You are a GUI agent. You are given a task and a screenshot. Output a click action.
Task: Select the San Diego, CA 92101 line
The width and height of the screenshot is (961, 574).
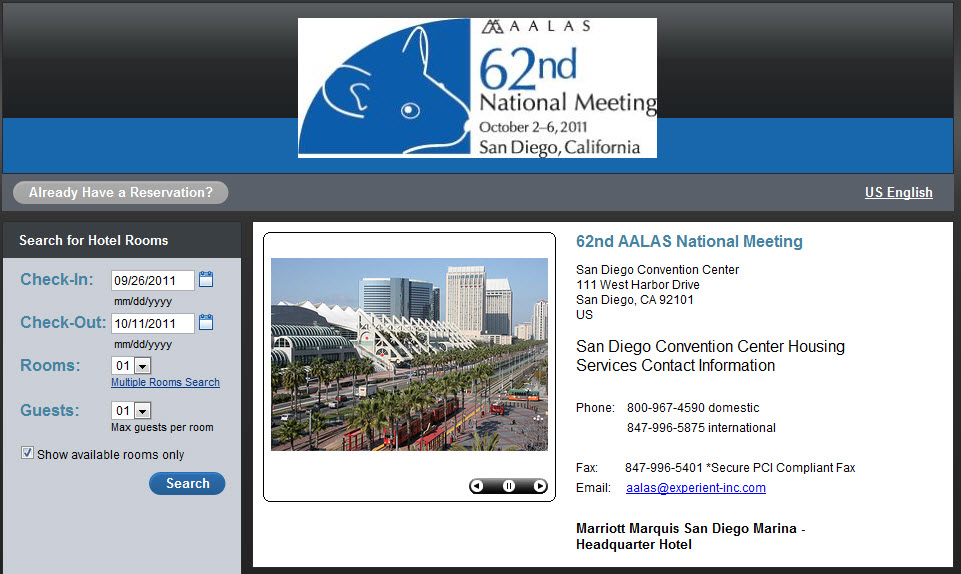tap(634, 300)
